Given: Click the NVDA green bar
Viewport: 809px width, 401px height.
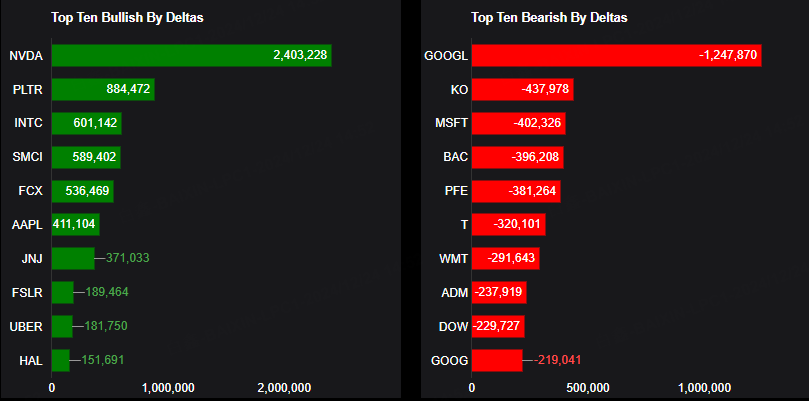Looking at the screenshot, I should (190, 56).
